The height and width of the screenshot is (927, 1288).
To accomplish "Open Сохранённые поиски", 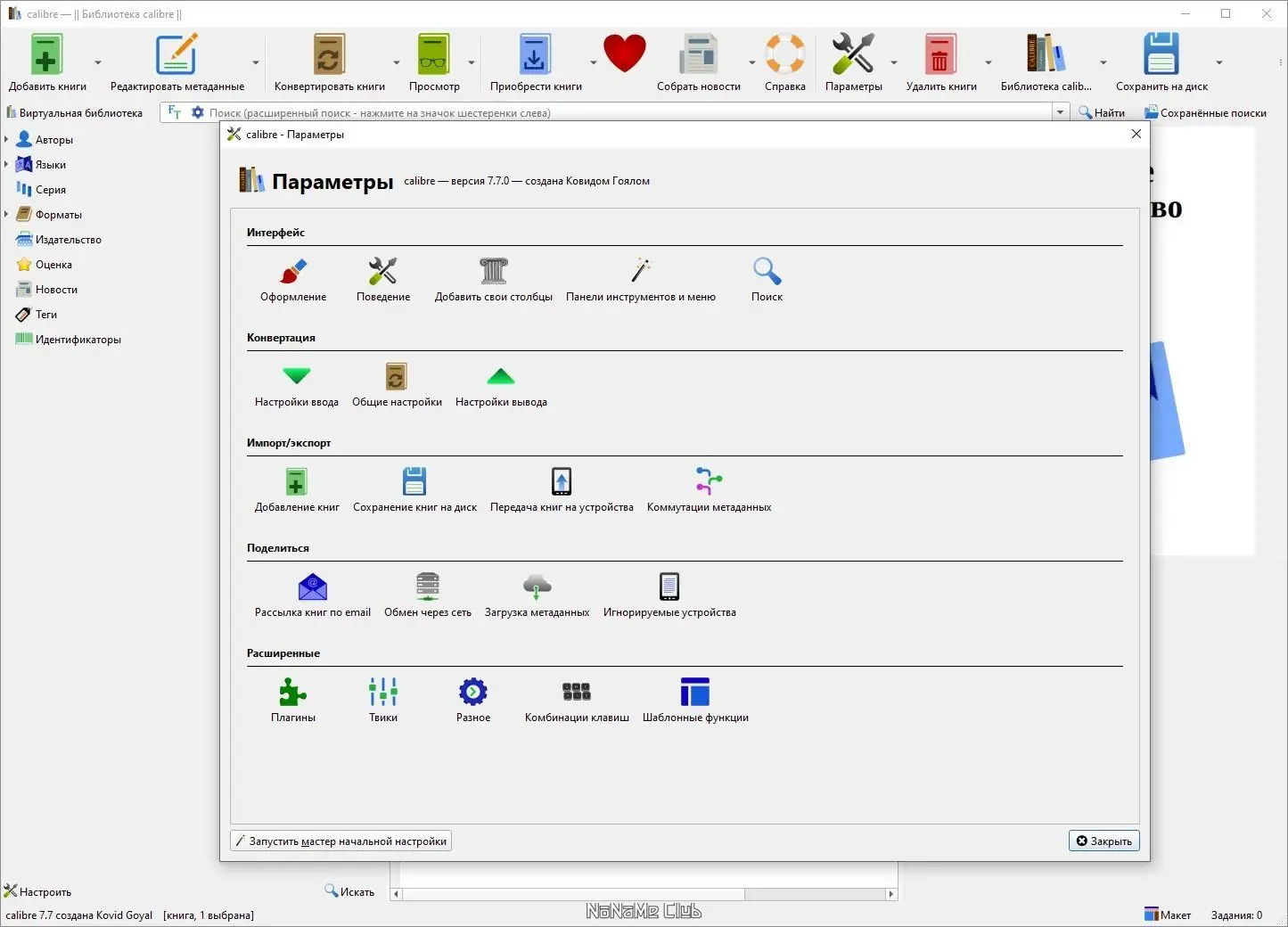I will [x=1205, y=112].
